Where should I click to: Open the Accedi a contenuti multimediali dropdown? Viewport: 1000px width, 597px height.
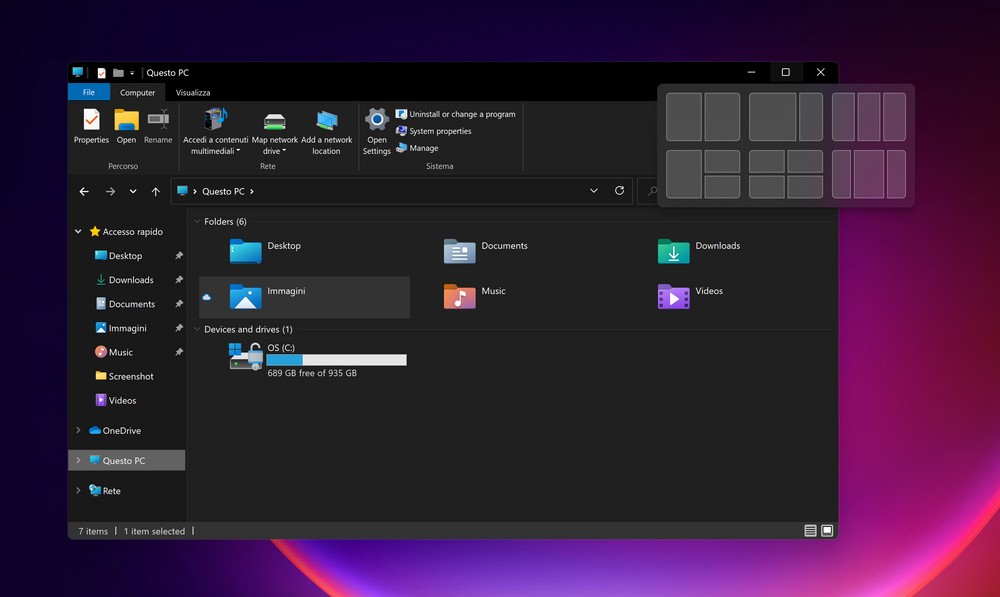238,152
